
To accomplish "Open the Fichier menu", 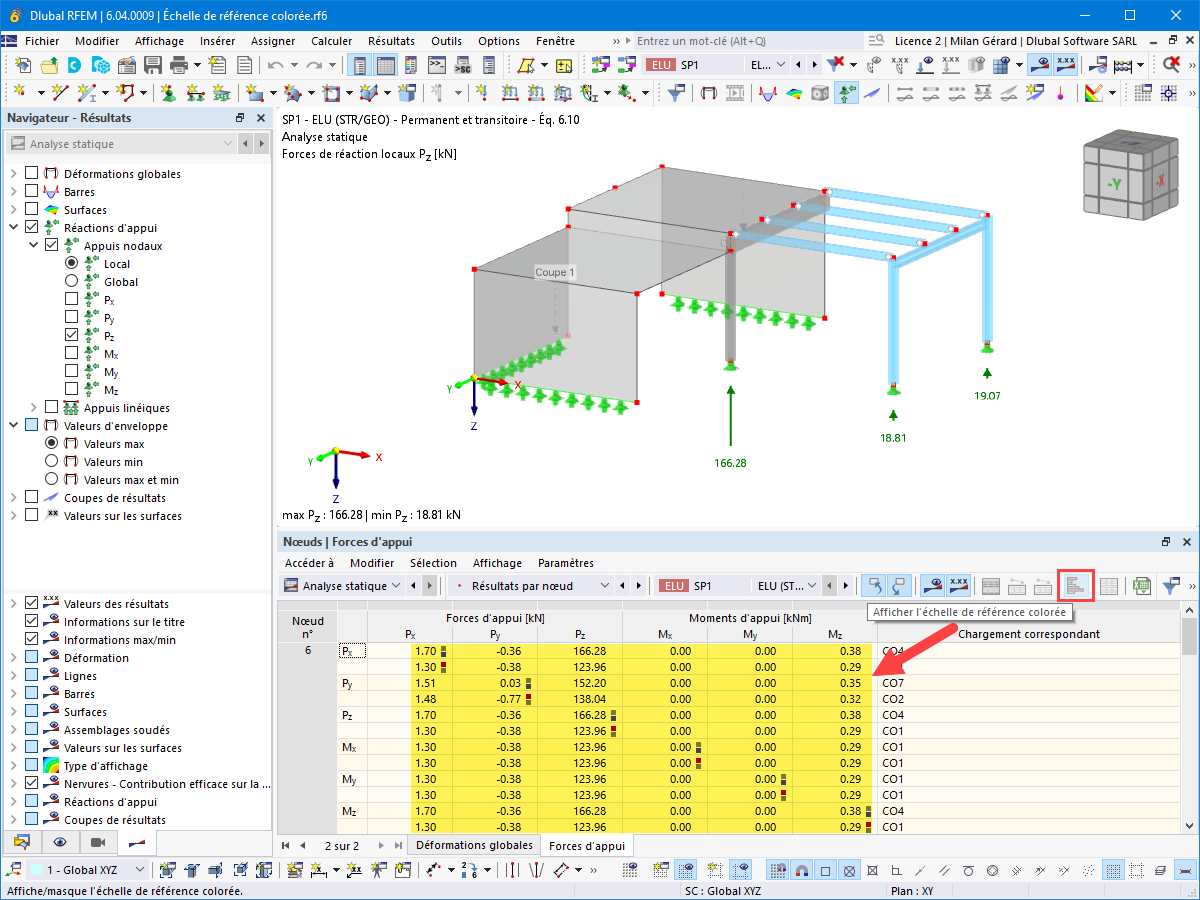I will tap(42, 41).
